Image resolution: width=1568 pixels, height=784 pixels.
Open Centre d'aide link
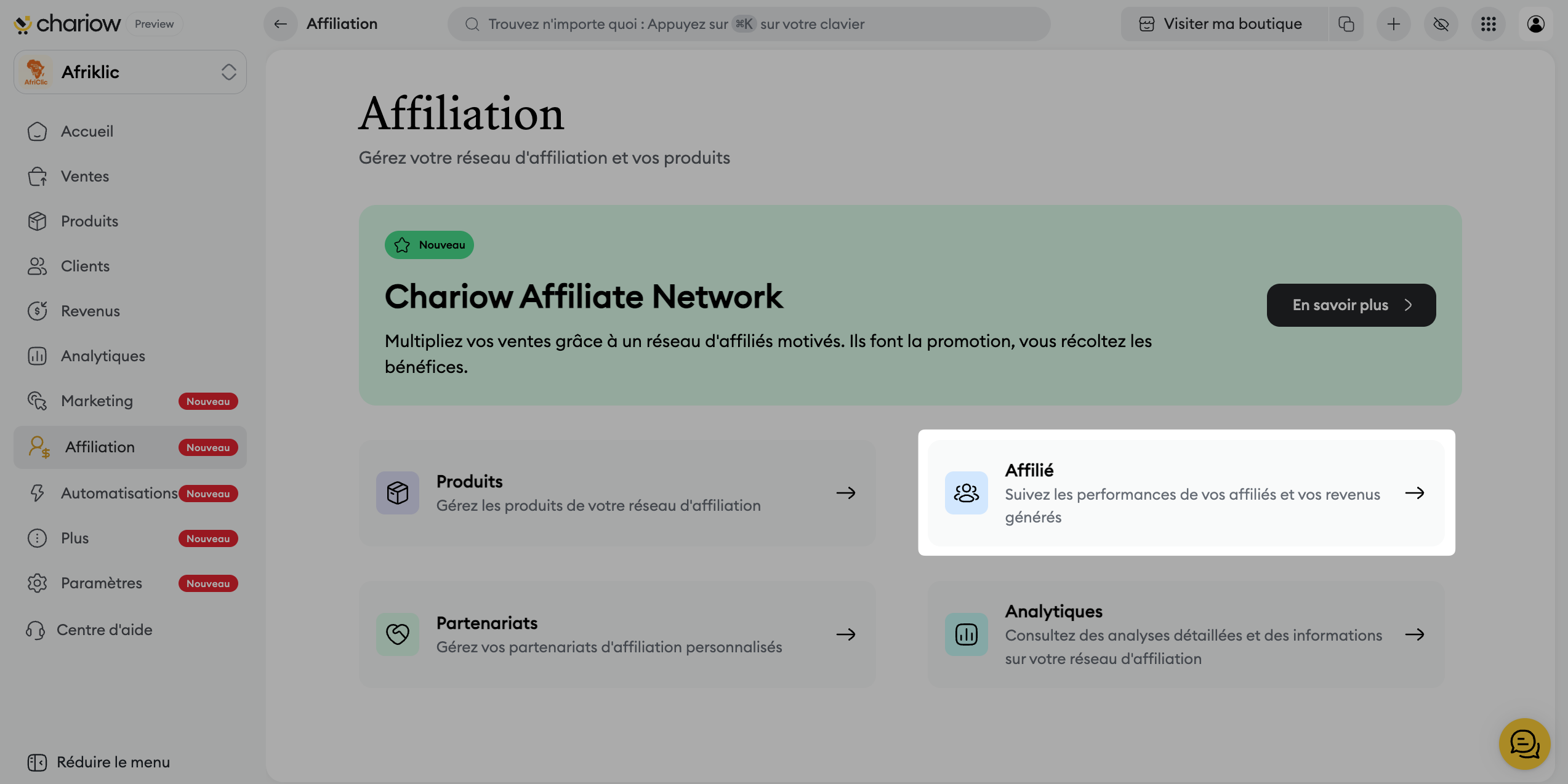[104, 630]
